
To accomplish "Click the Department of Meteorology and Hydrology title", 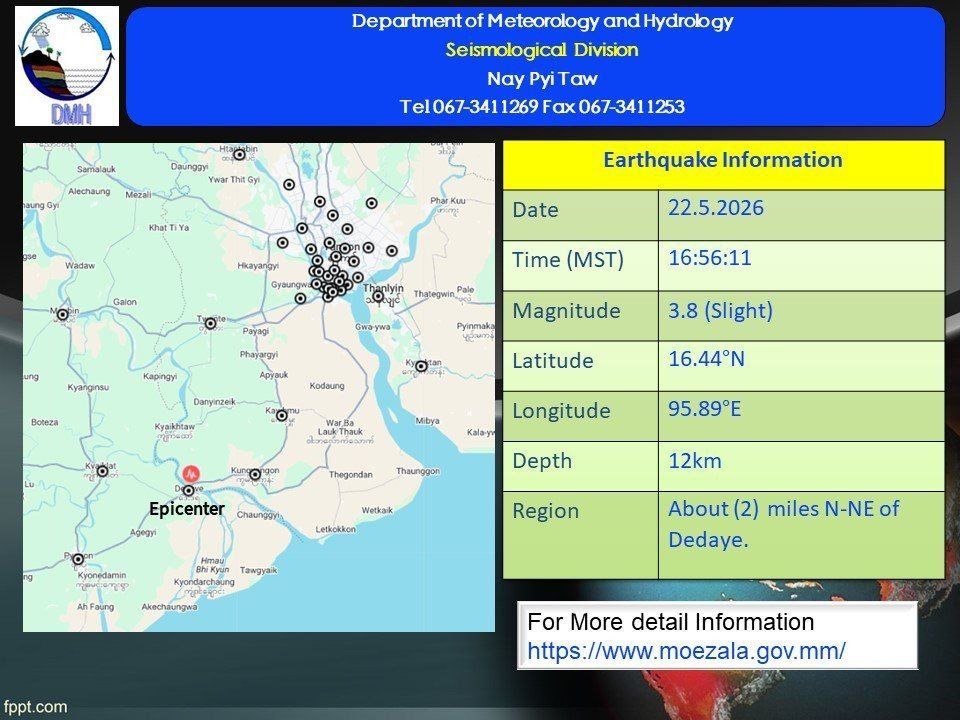I will coord(542,21).
